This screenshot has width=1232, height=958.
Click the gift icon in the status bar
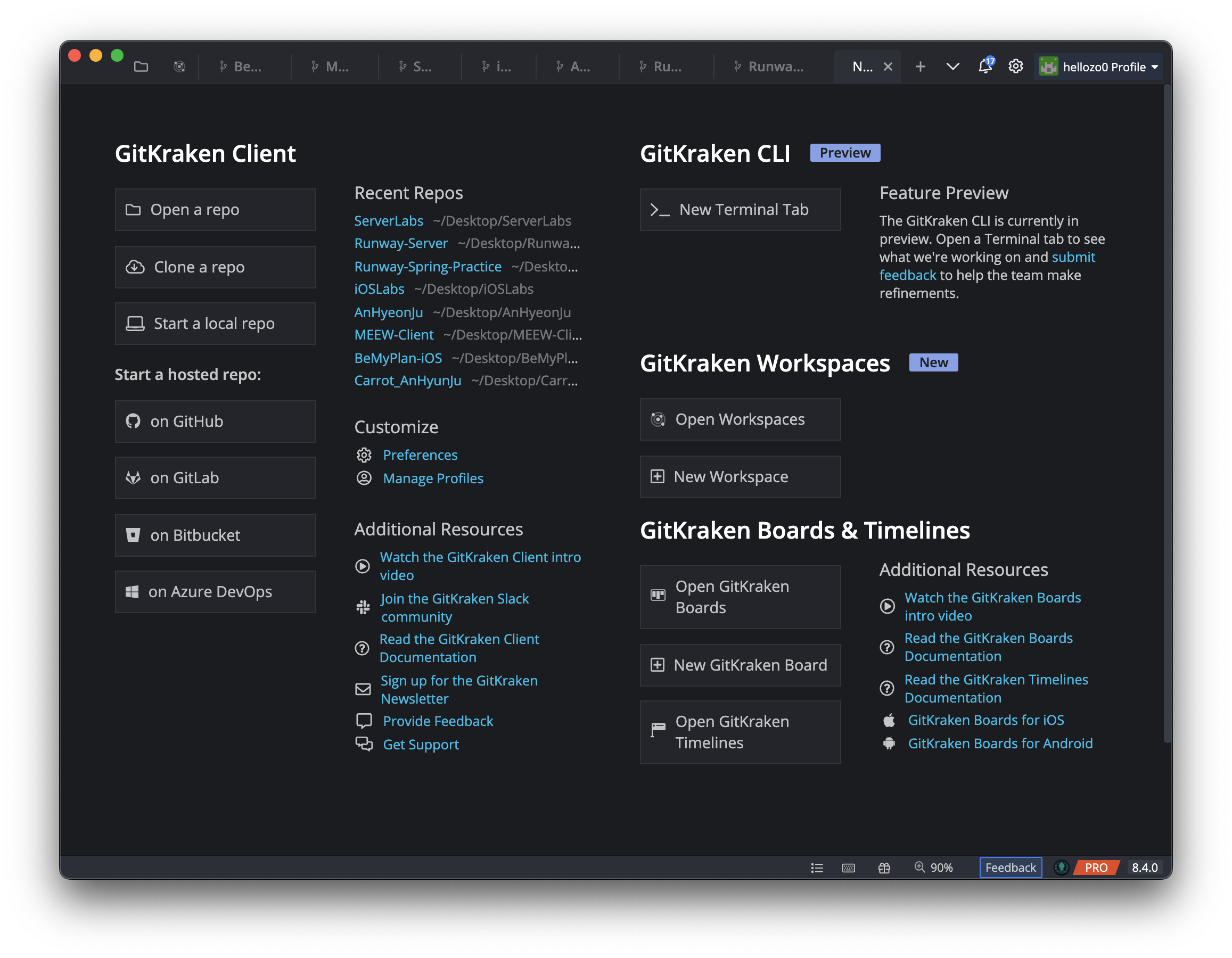[884, 868]
